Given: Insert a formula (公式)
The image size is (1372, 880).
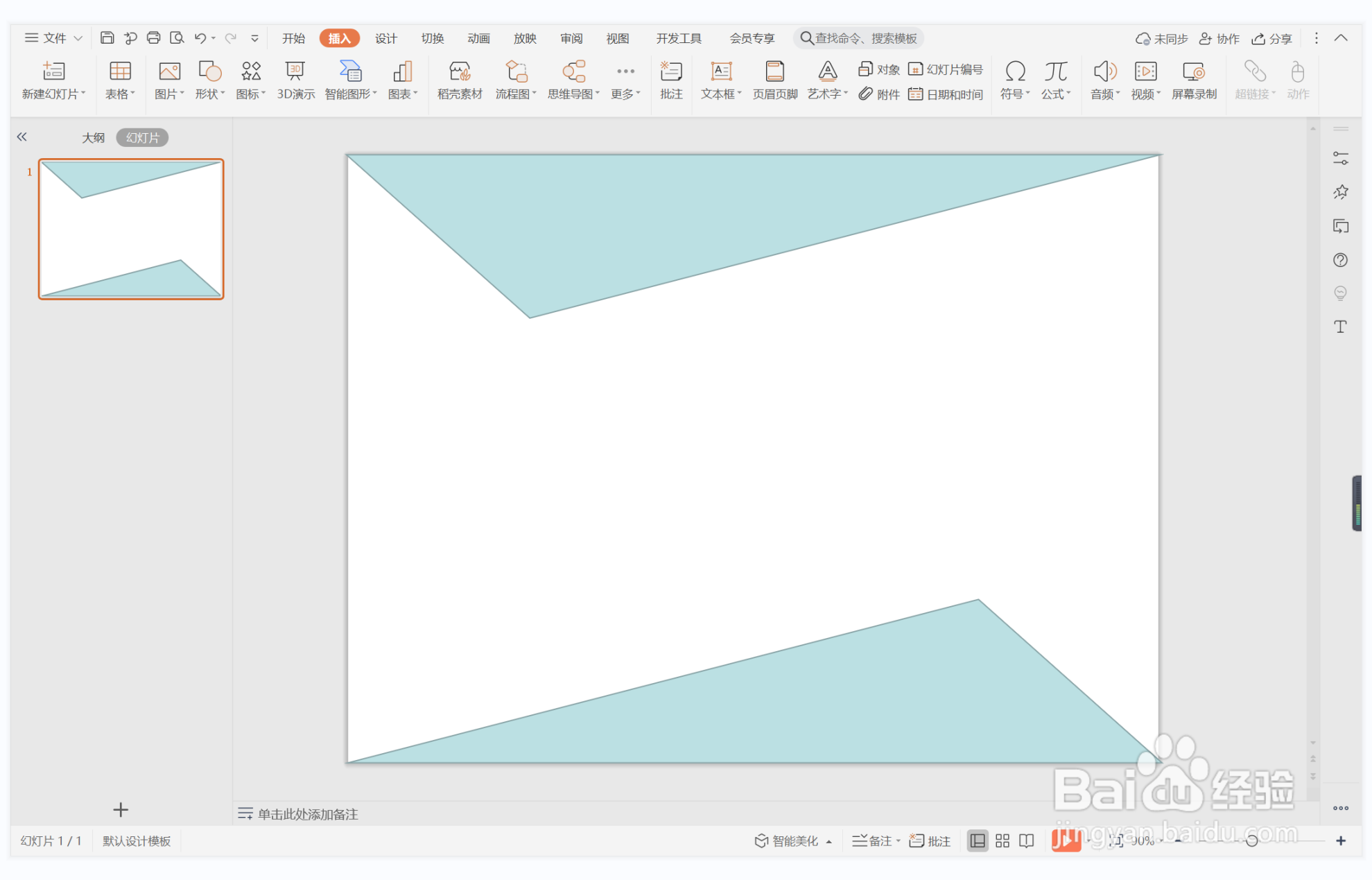Looking at the screenshot, I should tap(1056, 80).
